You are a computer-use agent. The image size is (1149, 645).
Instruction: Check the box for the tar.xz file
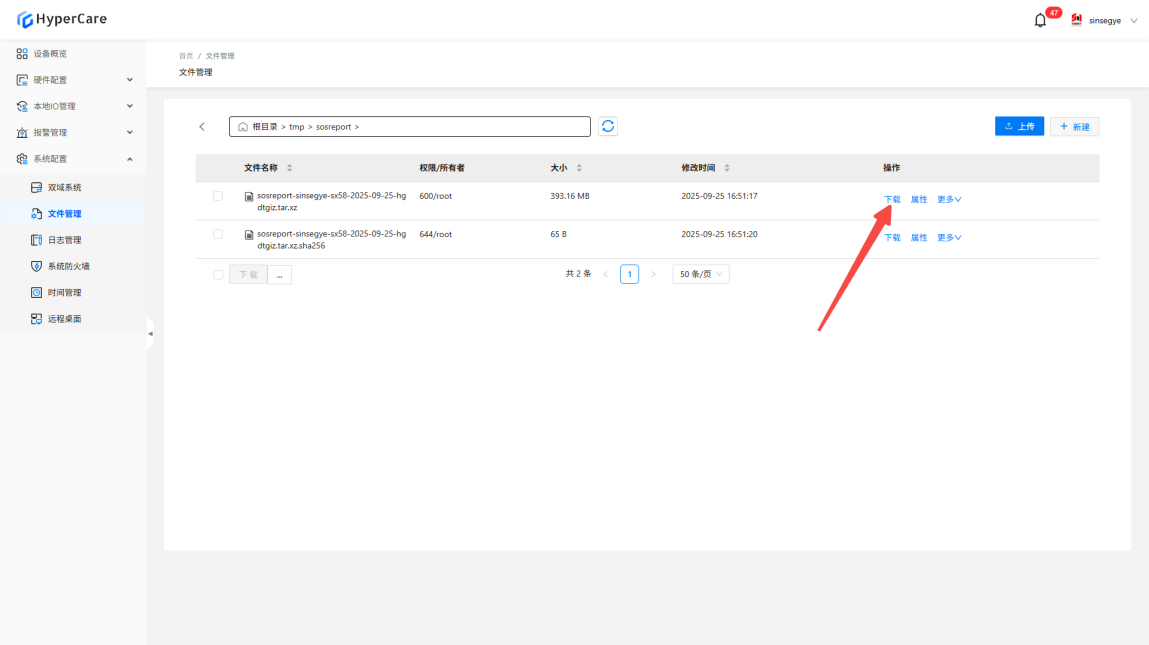click(218, 196)
